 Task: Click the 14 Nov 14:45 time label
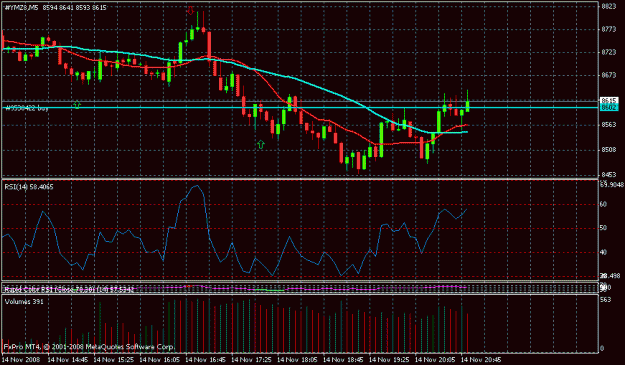[68, 359]
